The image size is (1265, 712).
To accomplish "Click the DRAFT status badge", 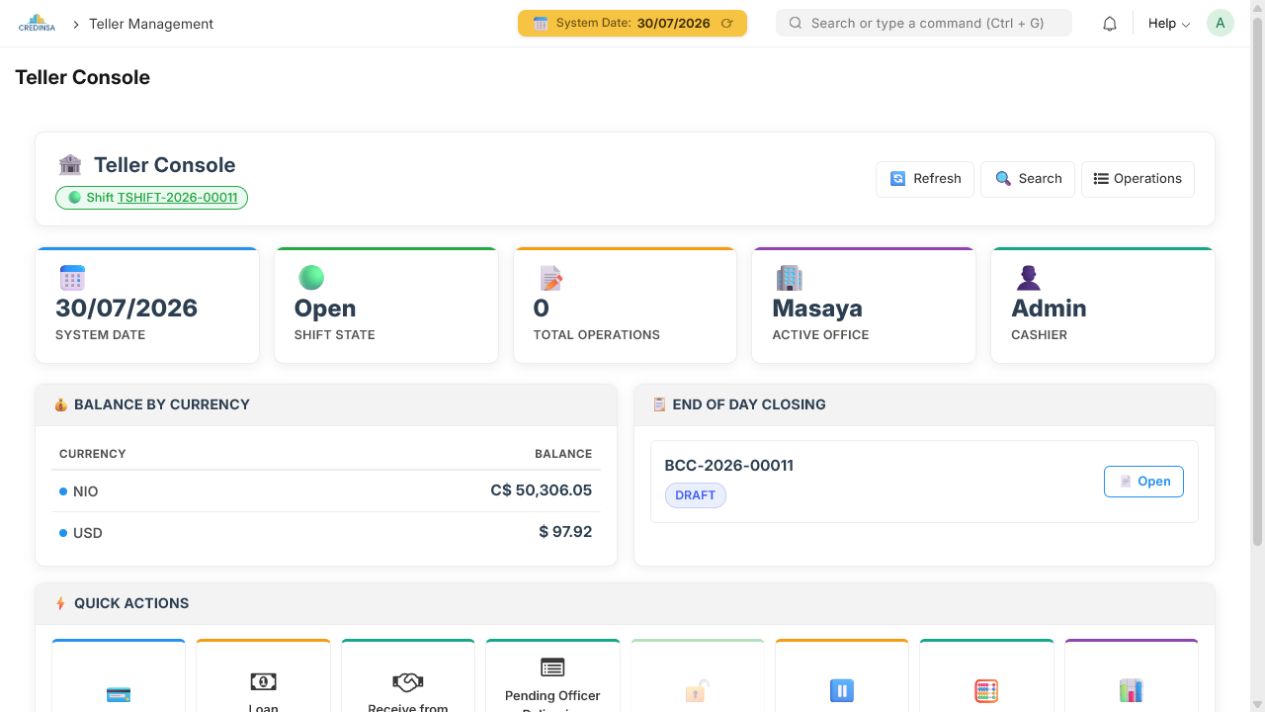I will (x=695, y=495).
